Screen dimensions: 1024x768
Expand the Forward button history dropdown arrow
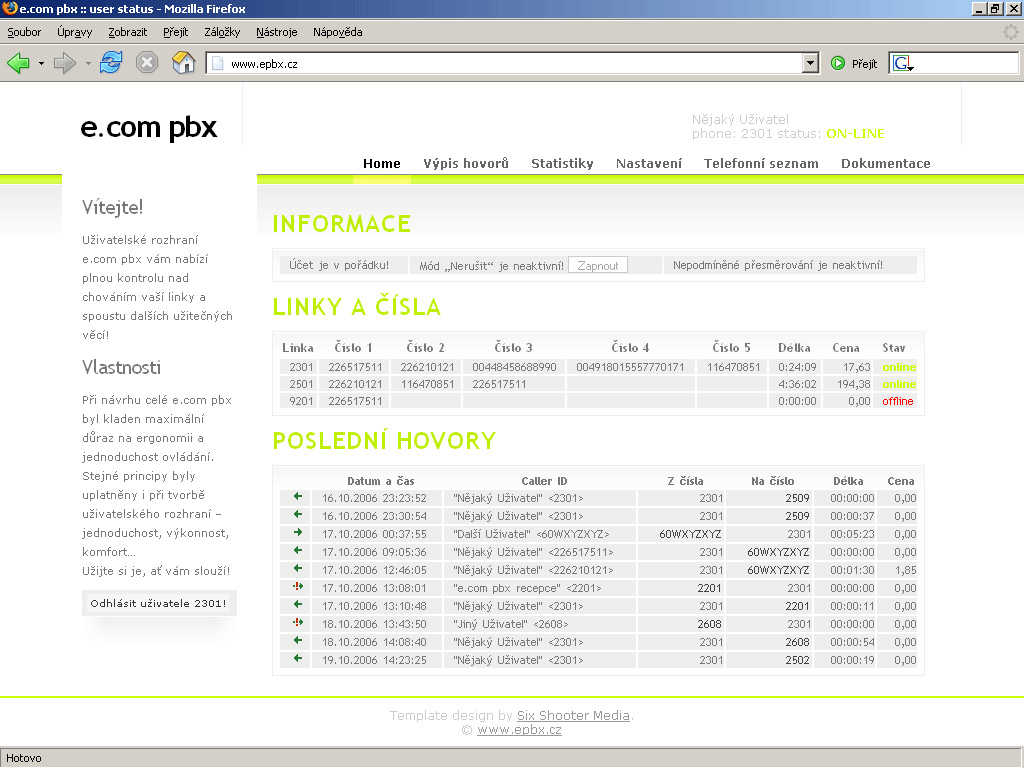(88, 63)
